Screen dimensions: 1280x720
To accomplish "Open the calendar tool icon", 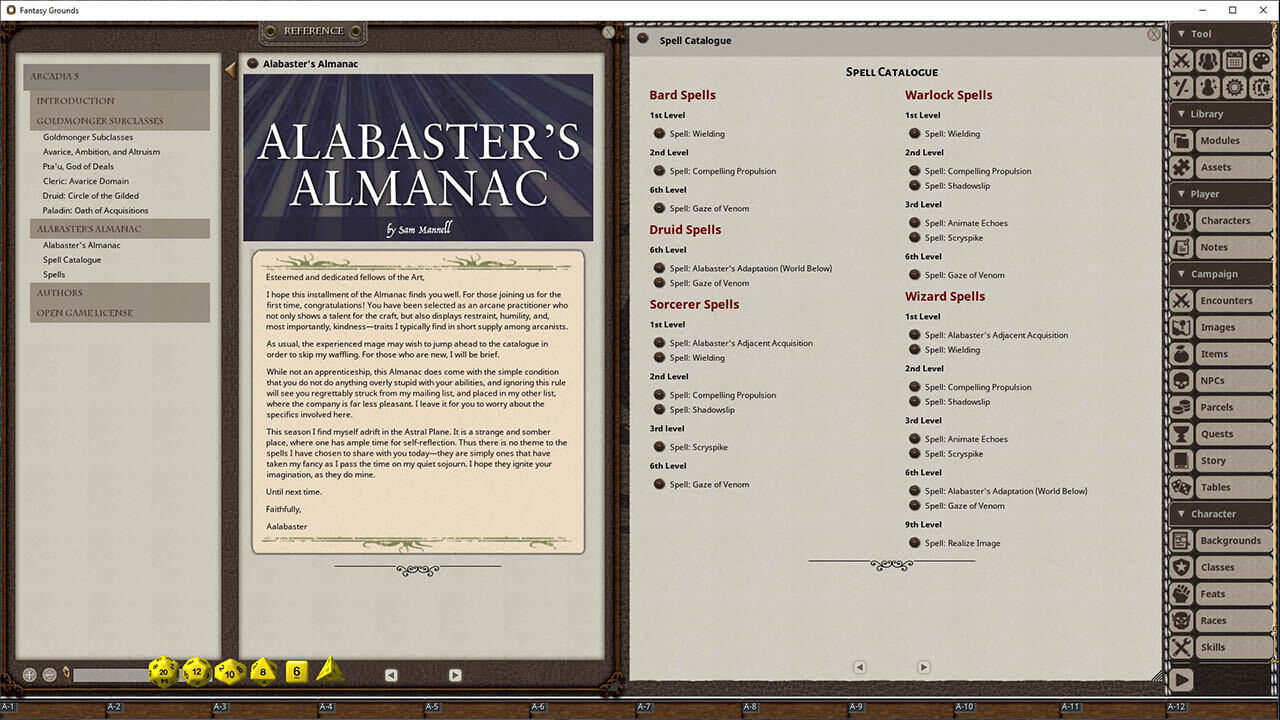I will pyautogui.click(x=1234, y=61).
